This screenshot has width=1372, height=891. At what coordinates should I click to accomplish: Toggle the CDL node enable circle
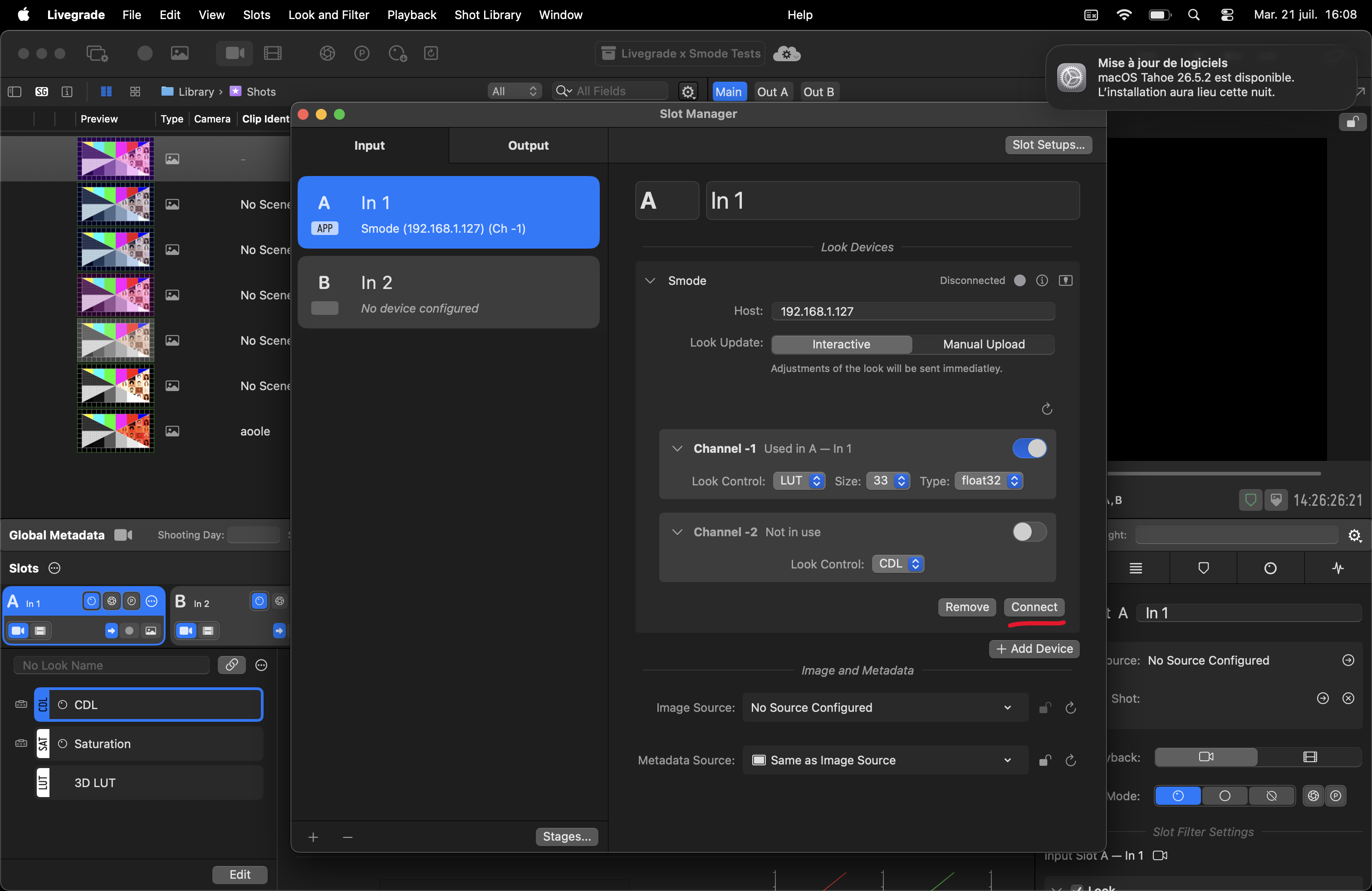[x=63, y=705]
